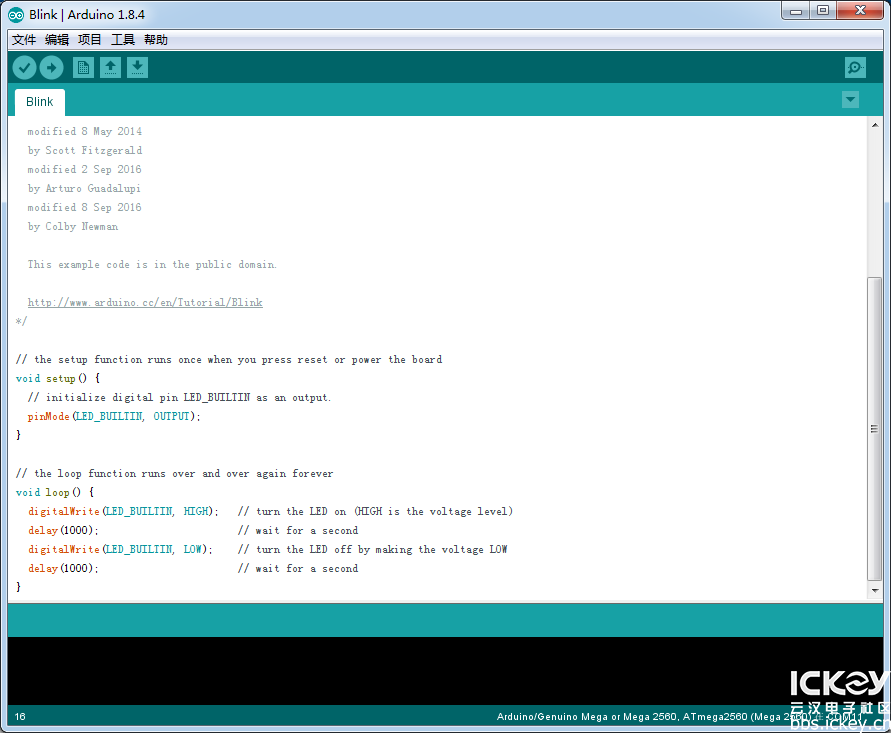
Task: Open the 编辑 menu
Action: tap(57, 40)
